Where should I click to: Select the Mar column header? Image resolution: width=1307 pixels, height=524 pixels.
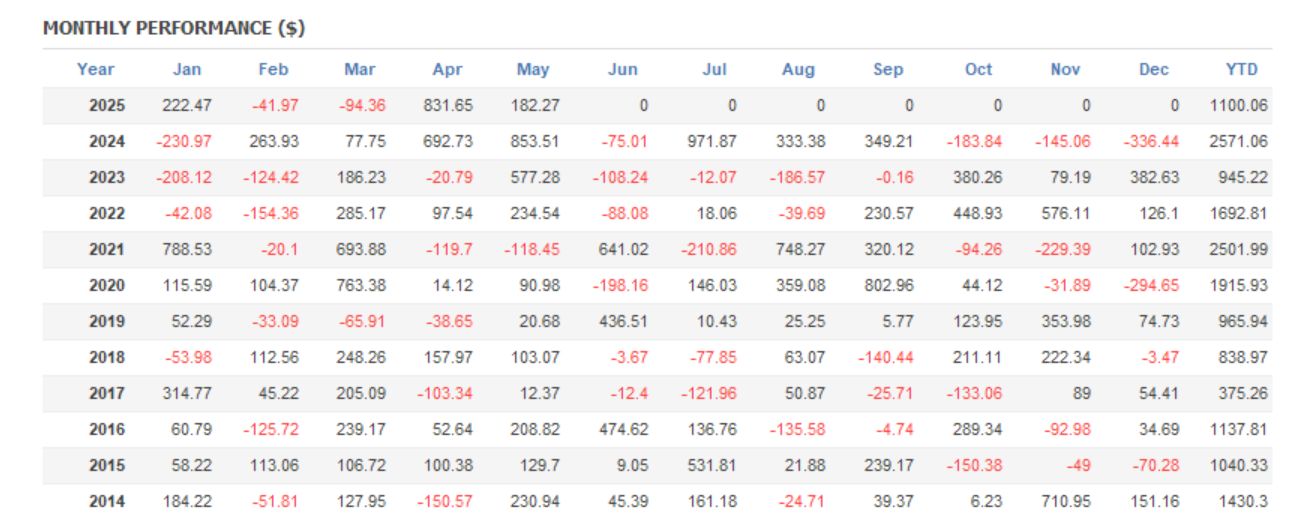[x=360, y=69]
